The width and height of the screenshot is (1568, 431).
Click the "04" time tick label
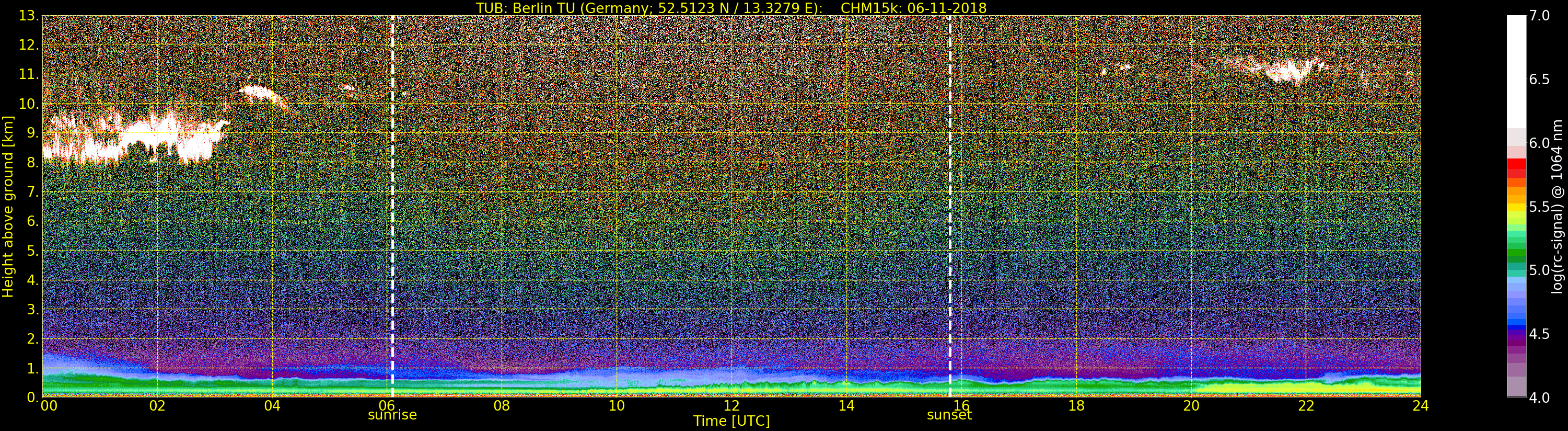(x=272, y=405)
